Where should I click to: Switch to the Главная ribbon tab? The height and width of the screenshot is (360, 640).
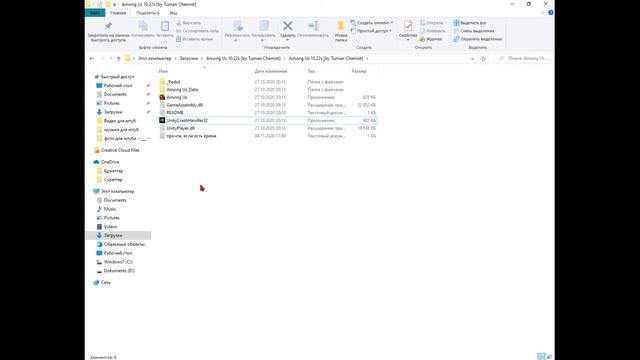pyautogui.click(x=118, y=13)
